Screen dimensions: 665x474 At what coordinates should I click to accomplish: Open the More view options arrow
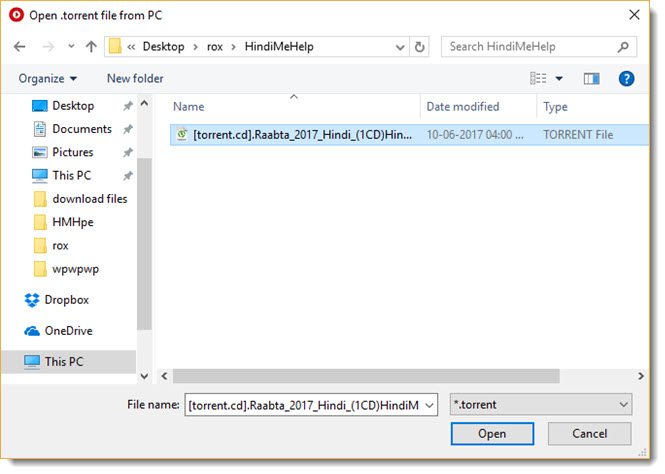(559, 78)
